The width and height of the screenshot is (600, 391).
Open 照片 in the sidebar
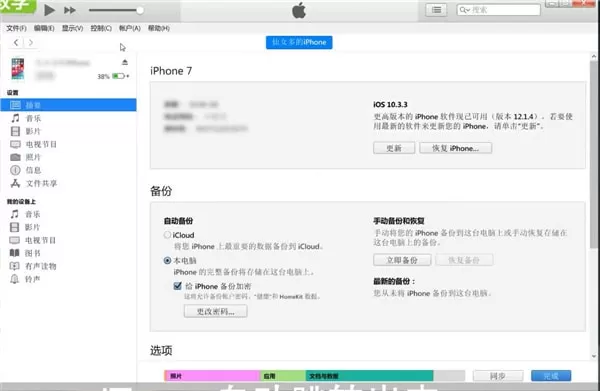33,157
